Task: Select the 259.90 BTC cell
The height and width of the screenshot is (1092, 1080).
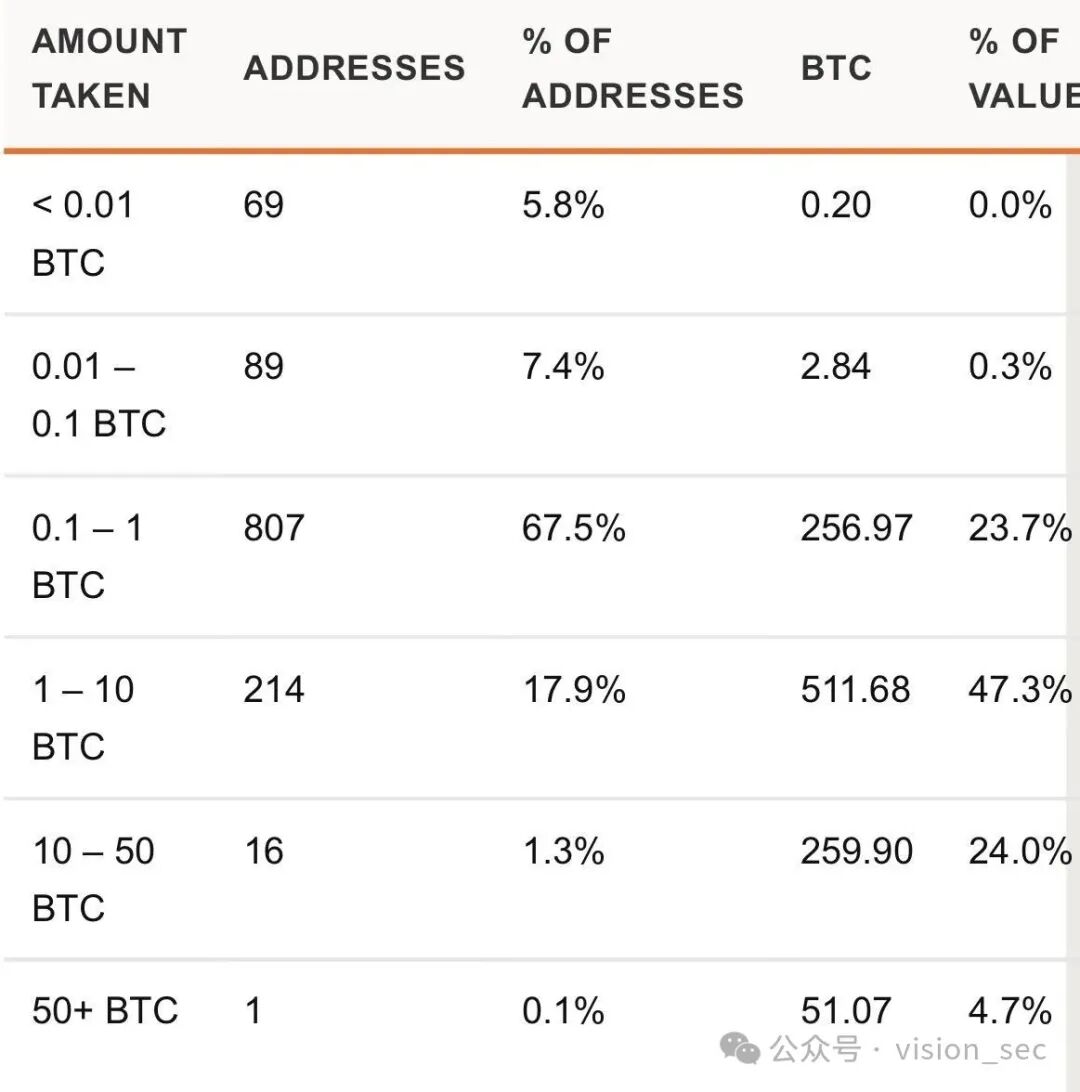Action: tap(856, 851)
